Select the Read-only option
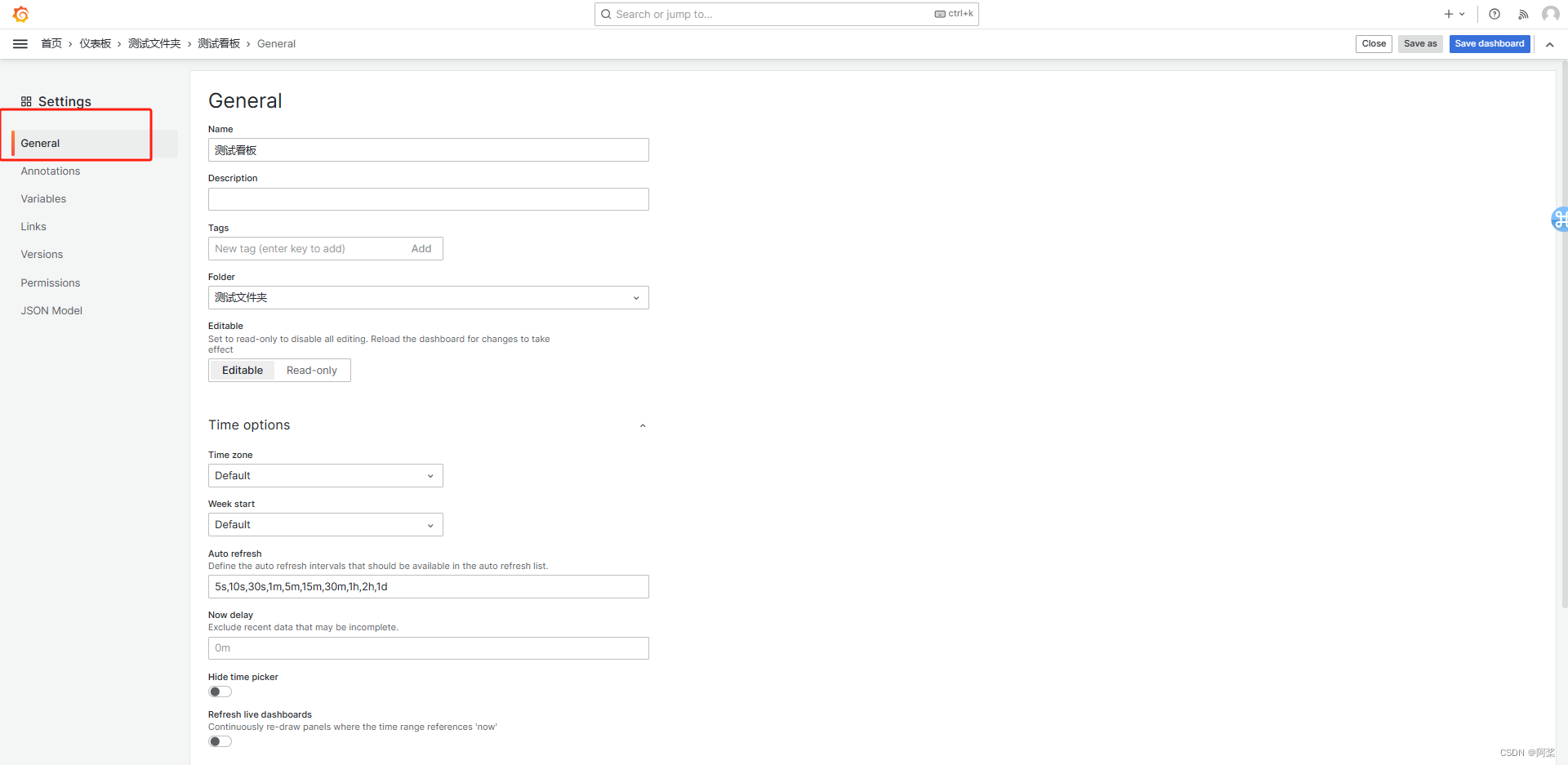Screen dimensions: 1568x765 pyautogui.click(x=312, y=371)
